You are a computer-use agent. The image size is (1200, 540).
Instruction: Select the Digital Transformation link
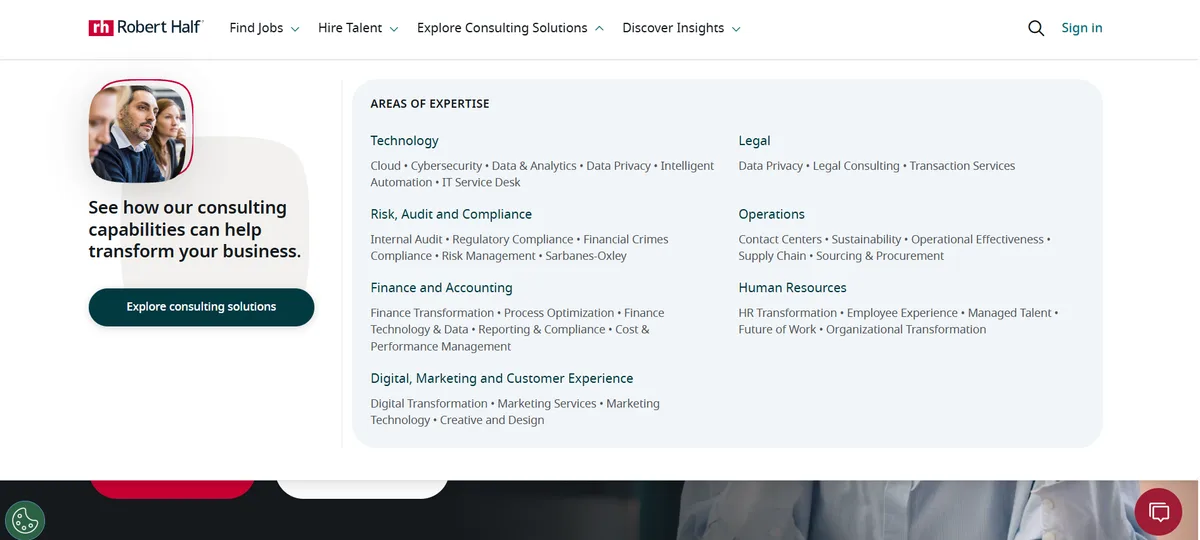[429, 404]
